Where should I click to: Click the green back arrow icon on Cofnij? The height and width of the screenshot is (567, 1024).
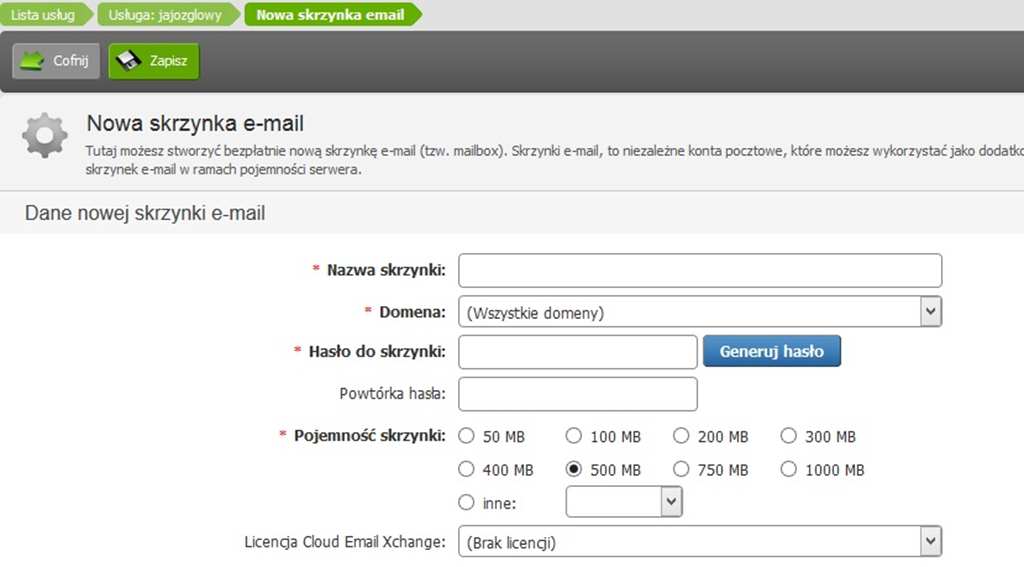point(33,61)
